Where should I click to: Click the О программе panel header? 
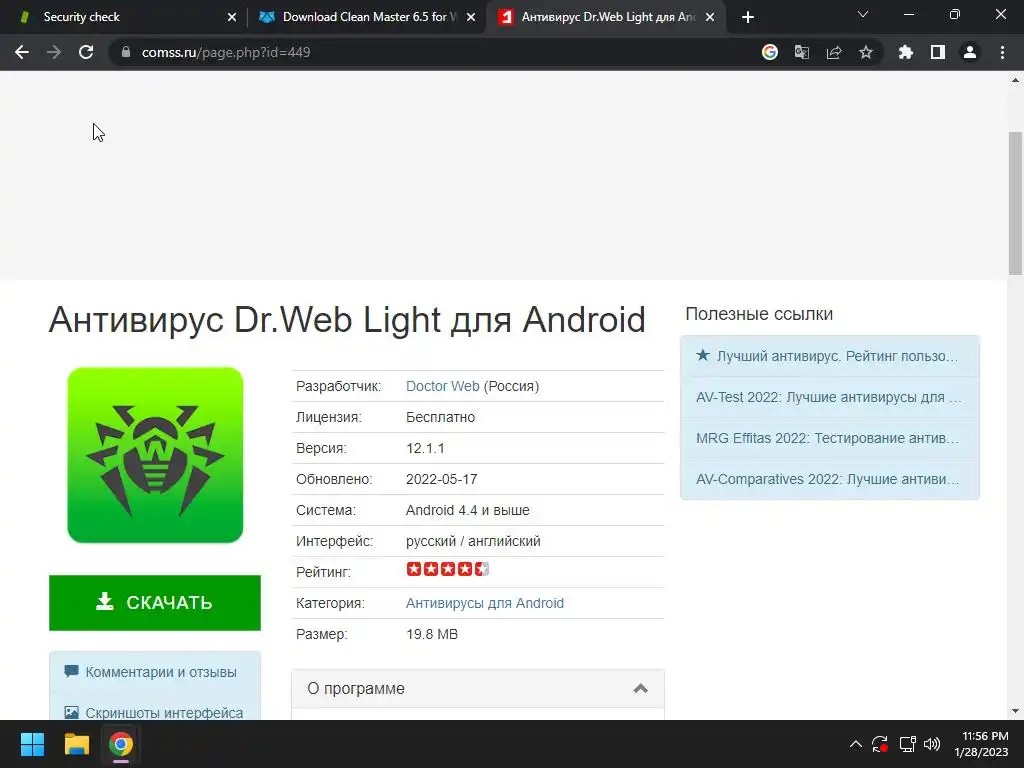(x=478, y=688)
